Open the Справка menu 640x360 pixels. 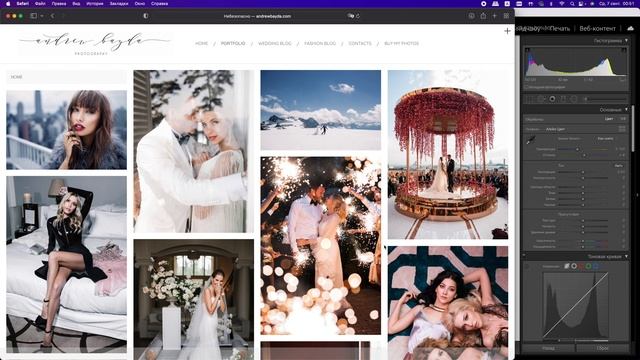(x=159, y=4)
